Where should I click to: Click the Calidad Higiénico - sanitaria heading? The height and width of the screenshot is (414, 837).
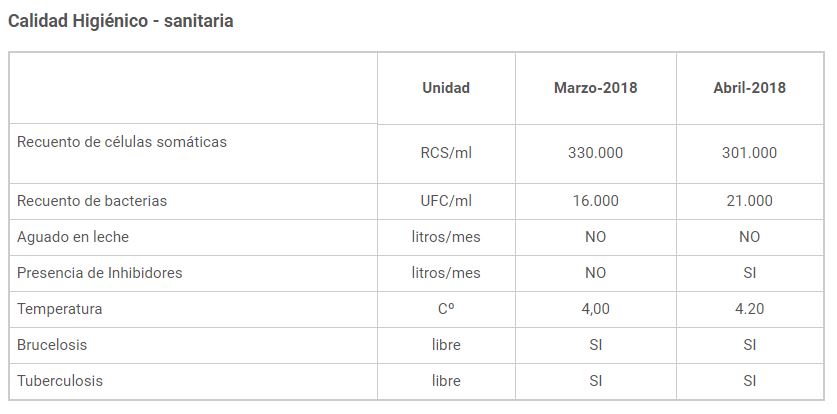[x=121, y=20]
